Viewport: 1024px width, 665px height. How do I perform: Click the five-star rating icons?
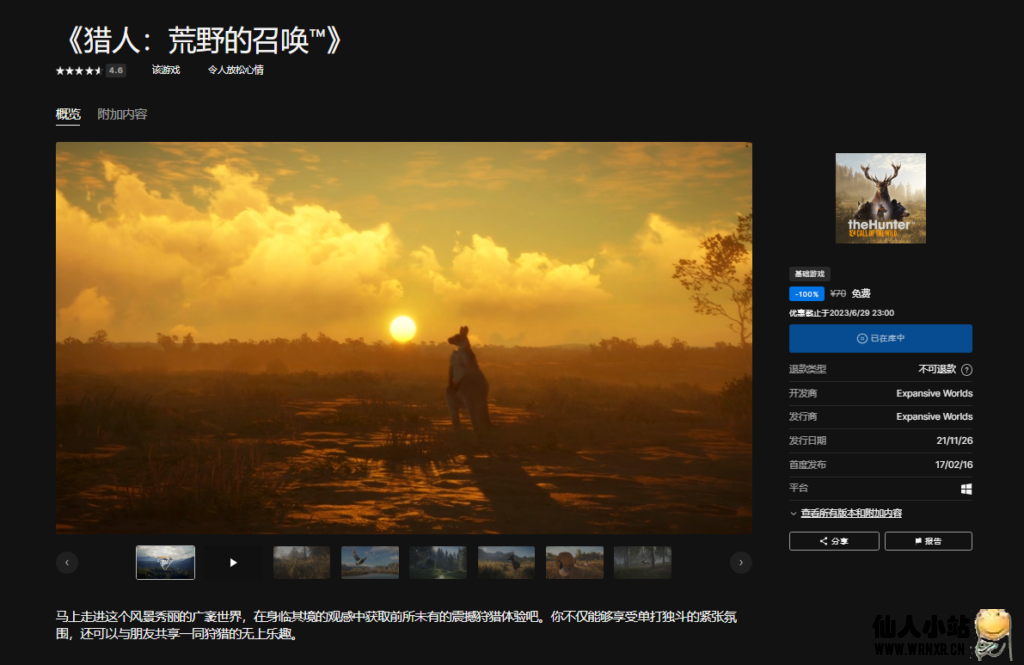tap(78, 71)
